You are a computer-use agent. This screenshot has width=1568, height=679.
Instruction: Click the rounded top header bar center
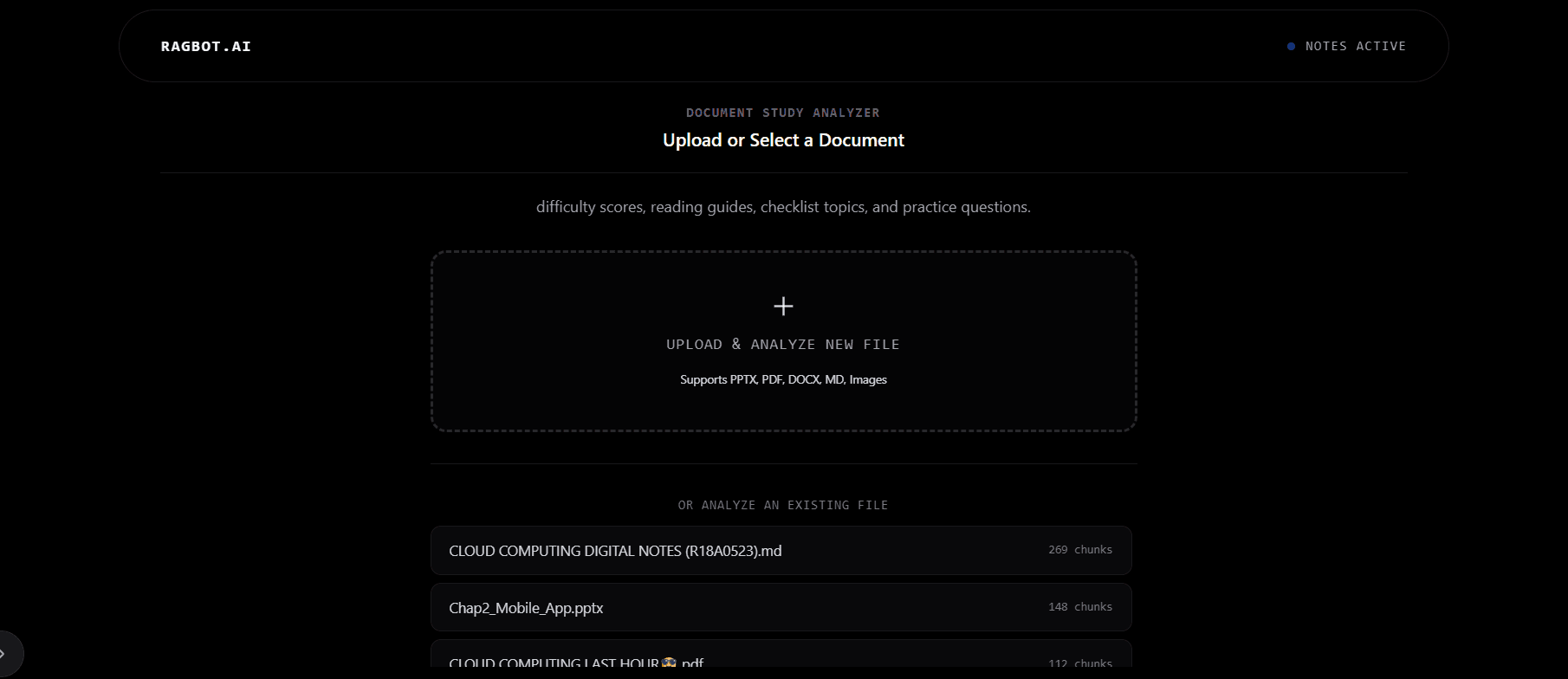(783, 46)
